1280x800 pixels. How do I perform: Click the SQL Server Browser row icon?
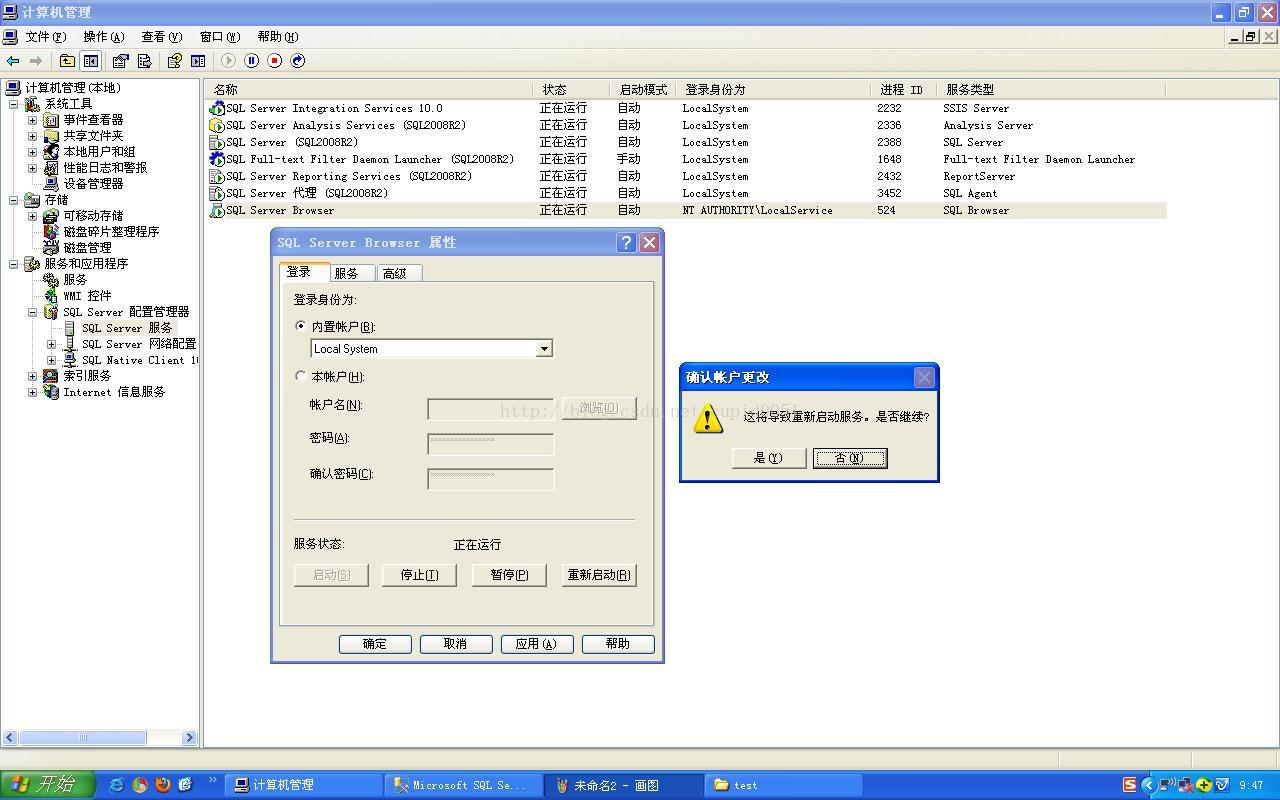click(217, 210)
